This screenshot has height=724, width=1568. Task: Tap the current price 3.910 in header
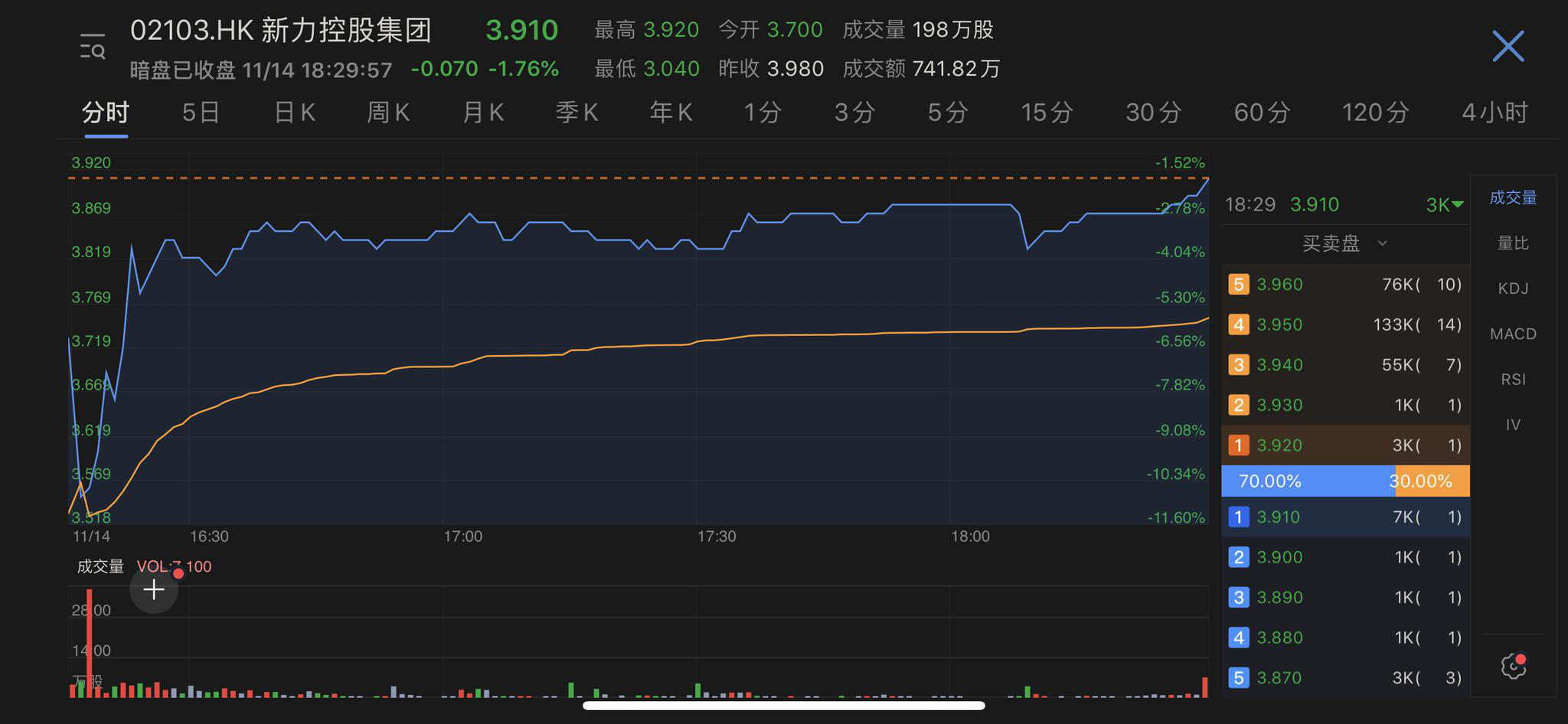[x=522, y=31]
